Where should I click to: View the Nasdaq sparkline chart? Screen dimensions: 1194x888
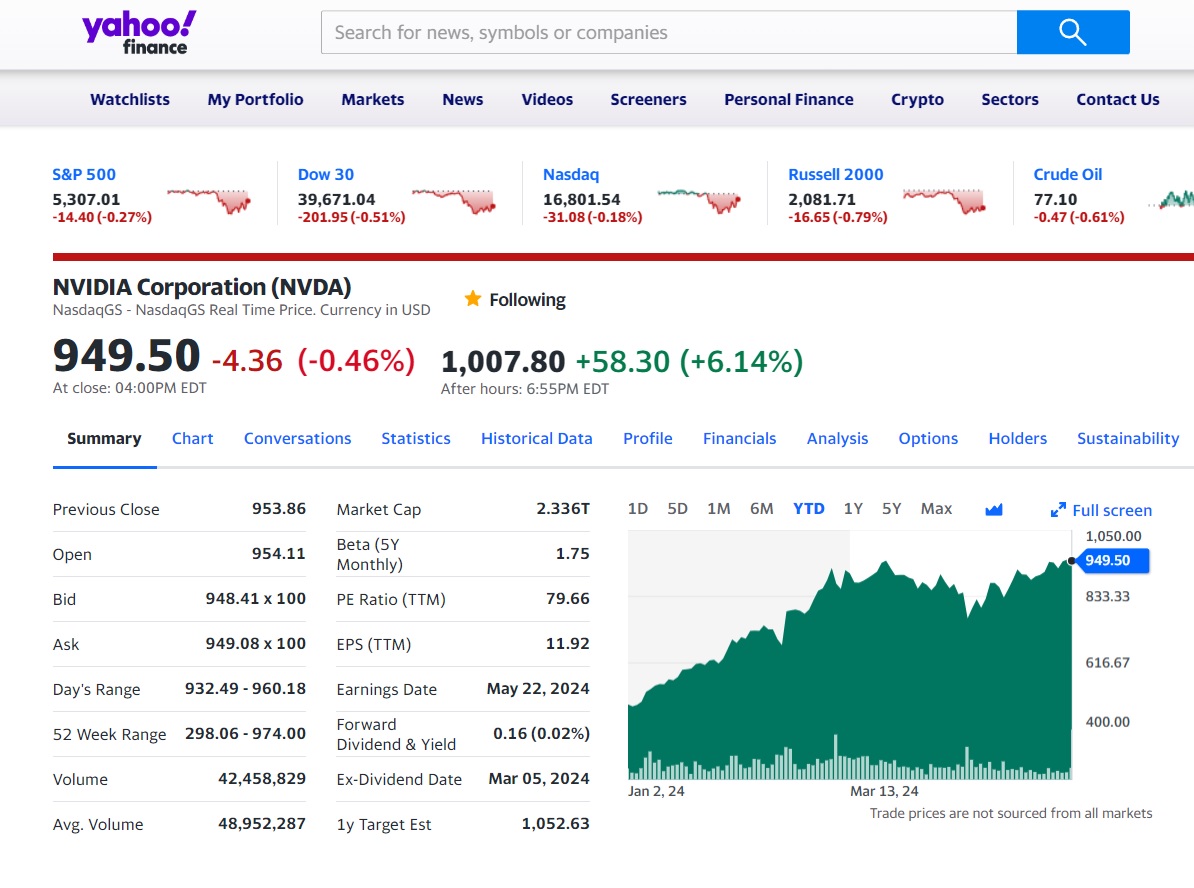click(x=699, y=200)
